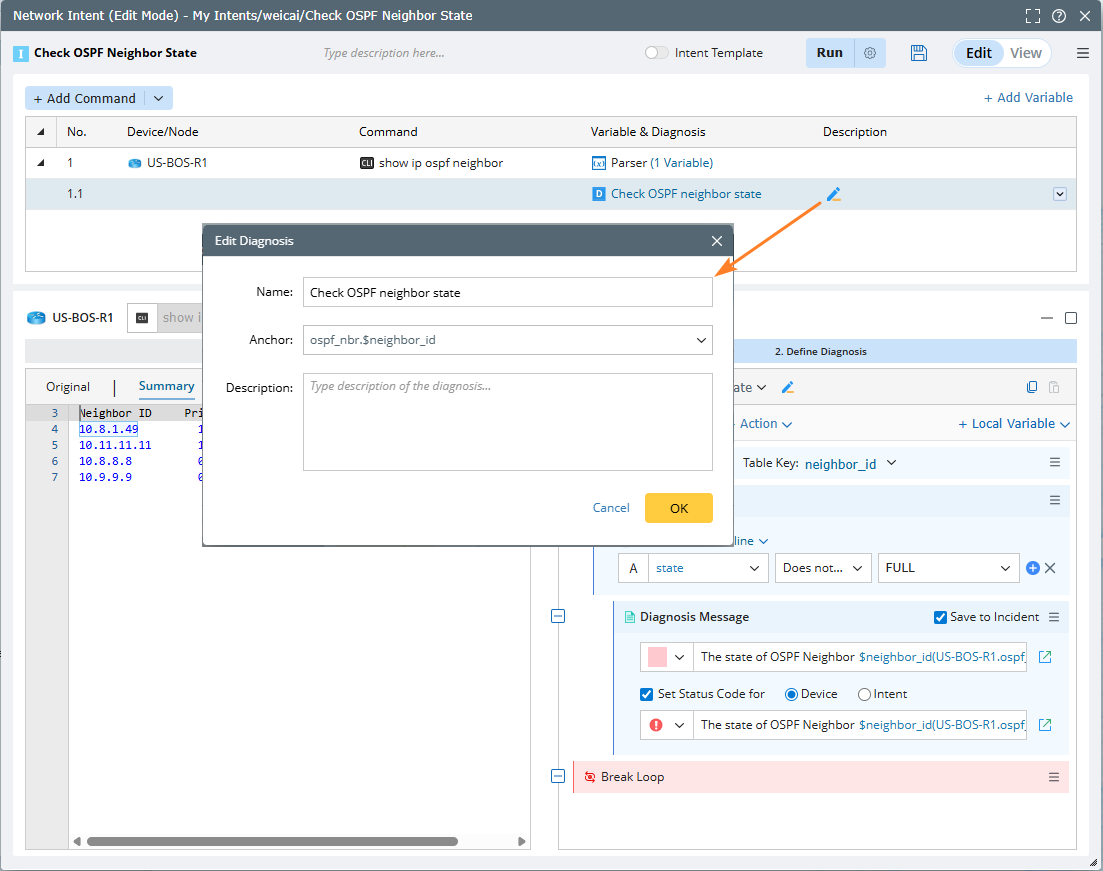
Task: Click the copy icon in diagnosis panel
Action: click(1033, 387)
